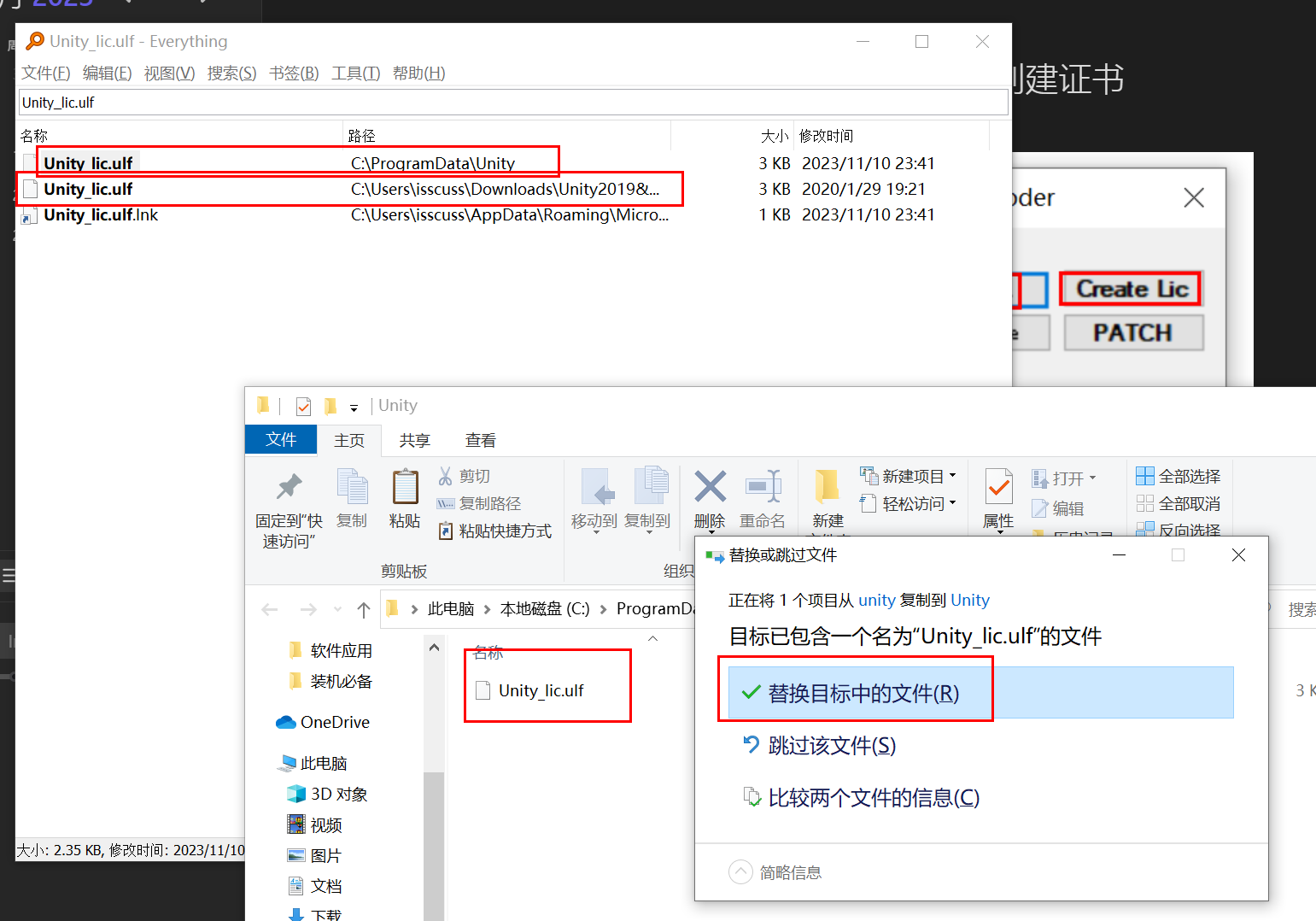Viewport: 1316px width, 921px height.
Task: Click the Up directory arrow
Action: tap(364, 609)
